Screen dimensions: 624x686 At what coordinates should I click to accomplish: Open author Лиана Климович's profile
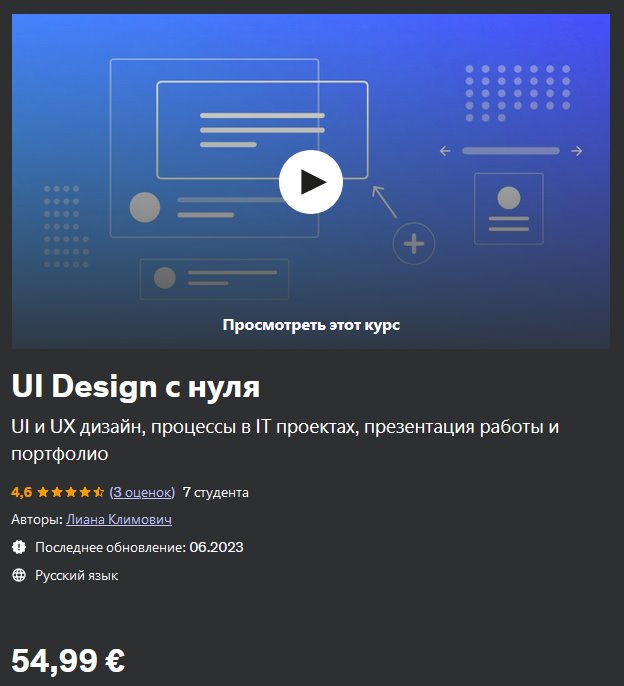click(x=119, y=519)
